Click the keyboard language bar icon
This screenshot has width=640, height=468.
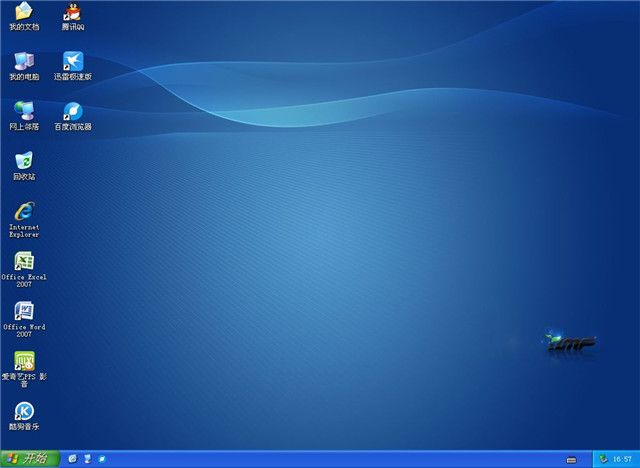[571, 459]
